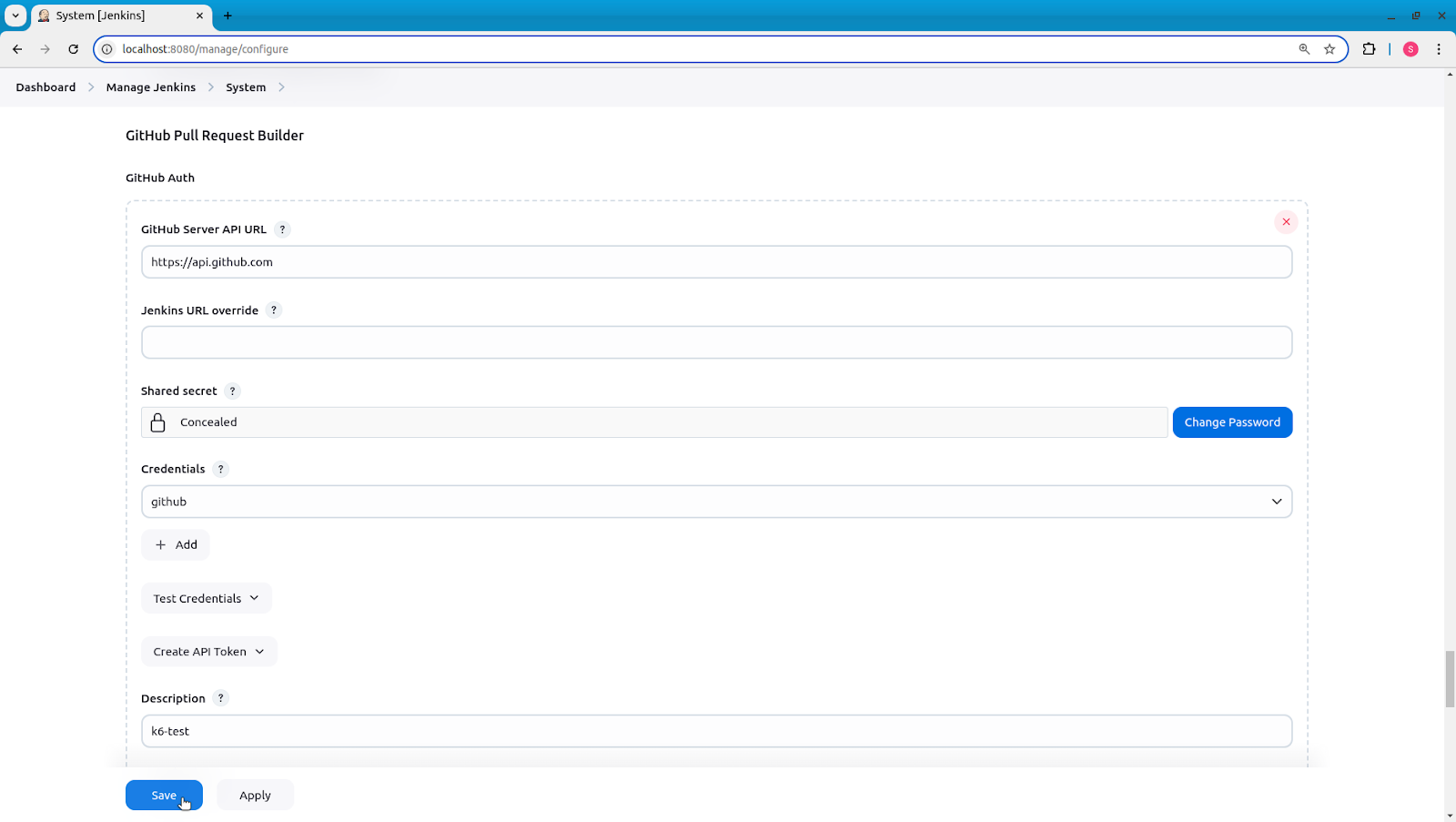
Task: Open help for Shared secret field
Action: 232,391
